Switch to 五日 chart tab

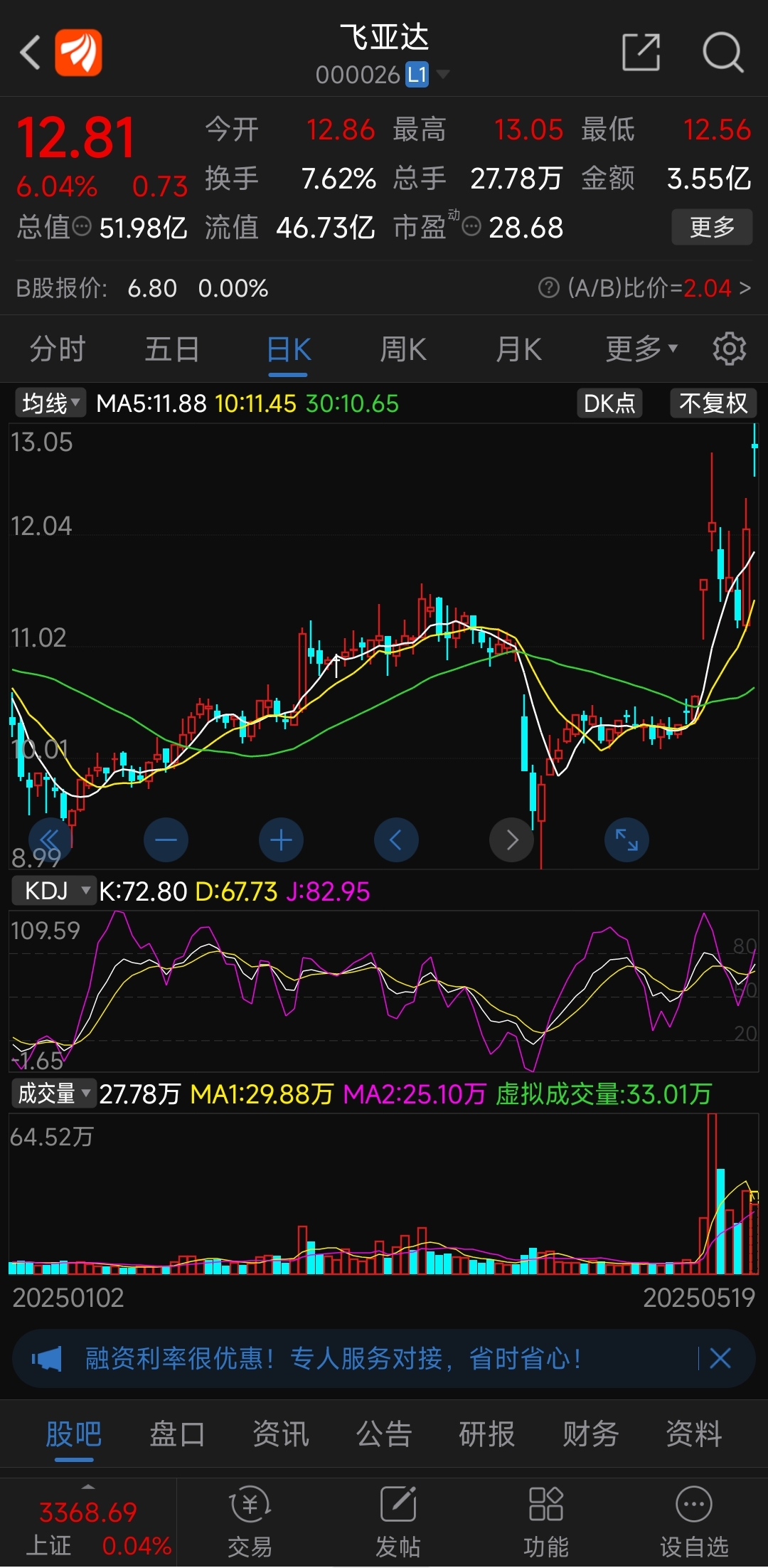(x=172, y=349)
